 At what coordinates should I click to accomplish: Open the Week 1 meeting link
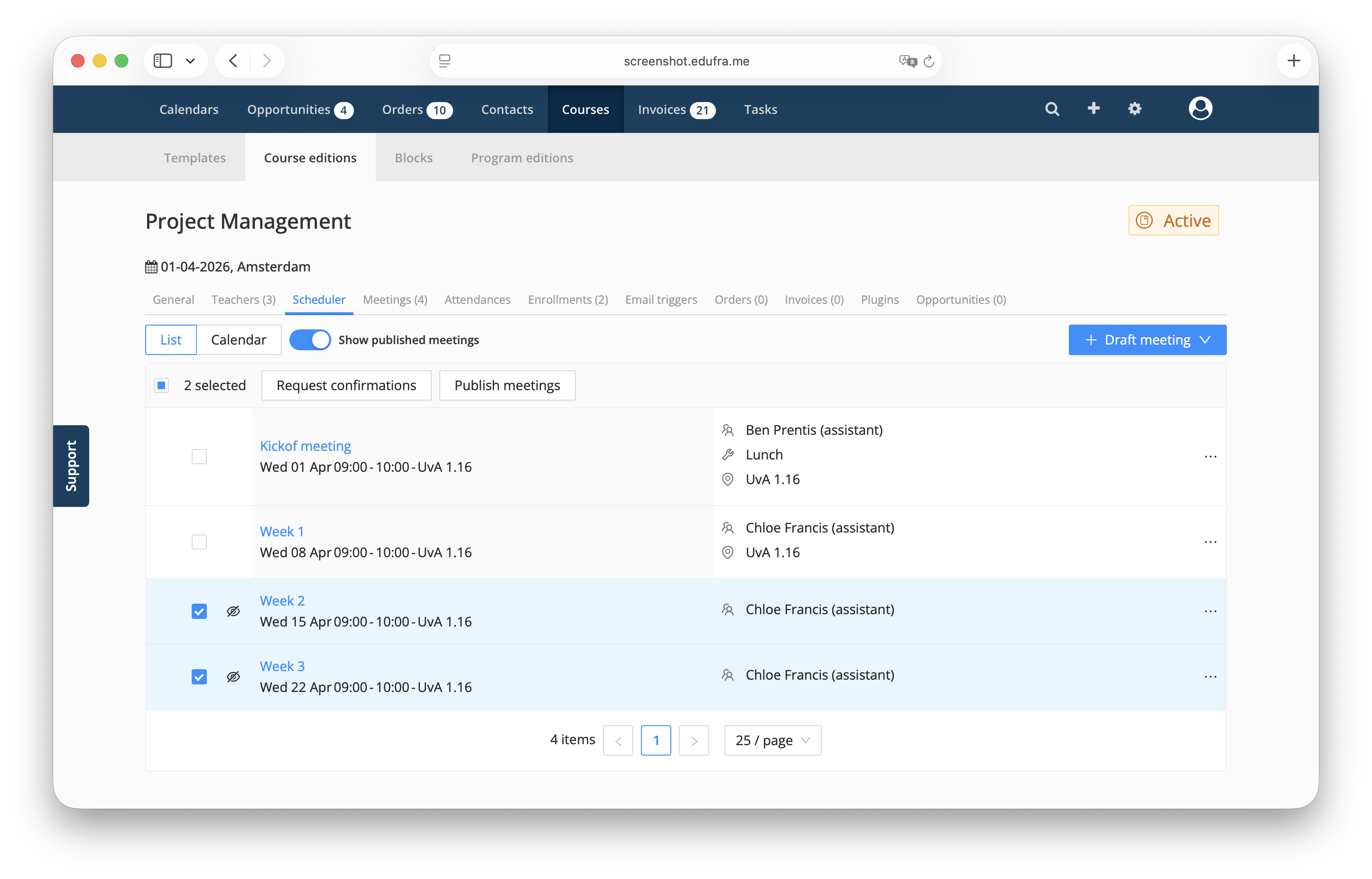click(282, 532)
